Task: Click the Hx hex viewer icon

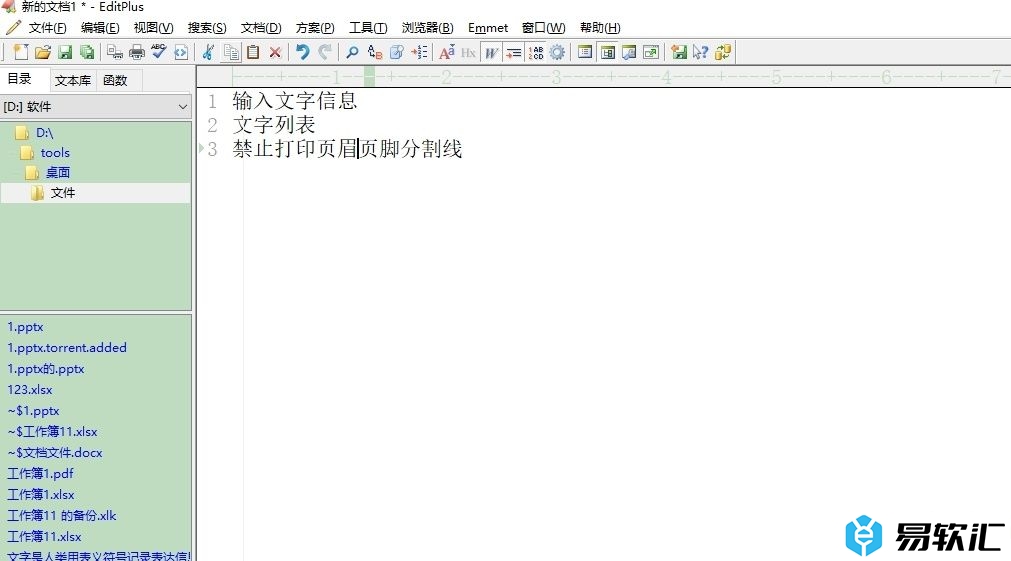Action: [469, 52]
